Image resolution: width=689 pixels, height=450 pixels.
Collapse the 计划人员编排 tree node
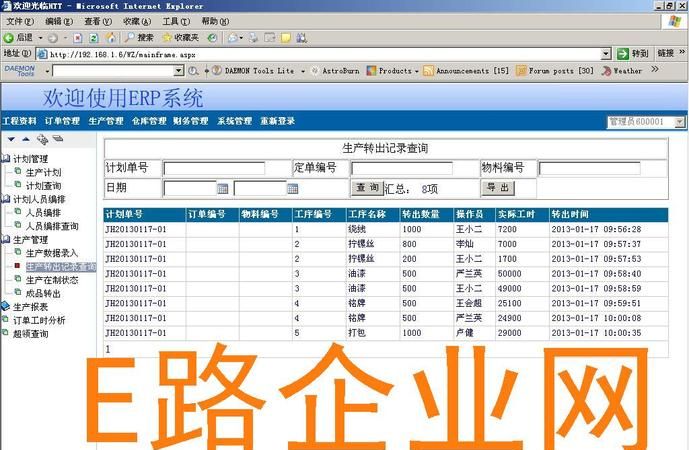[x=5, y=199]
